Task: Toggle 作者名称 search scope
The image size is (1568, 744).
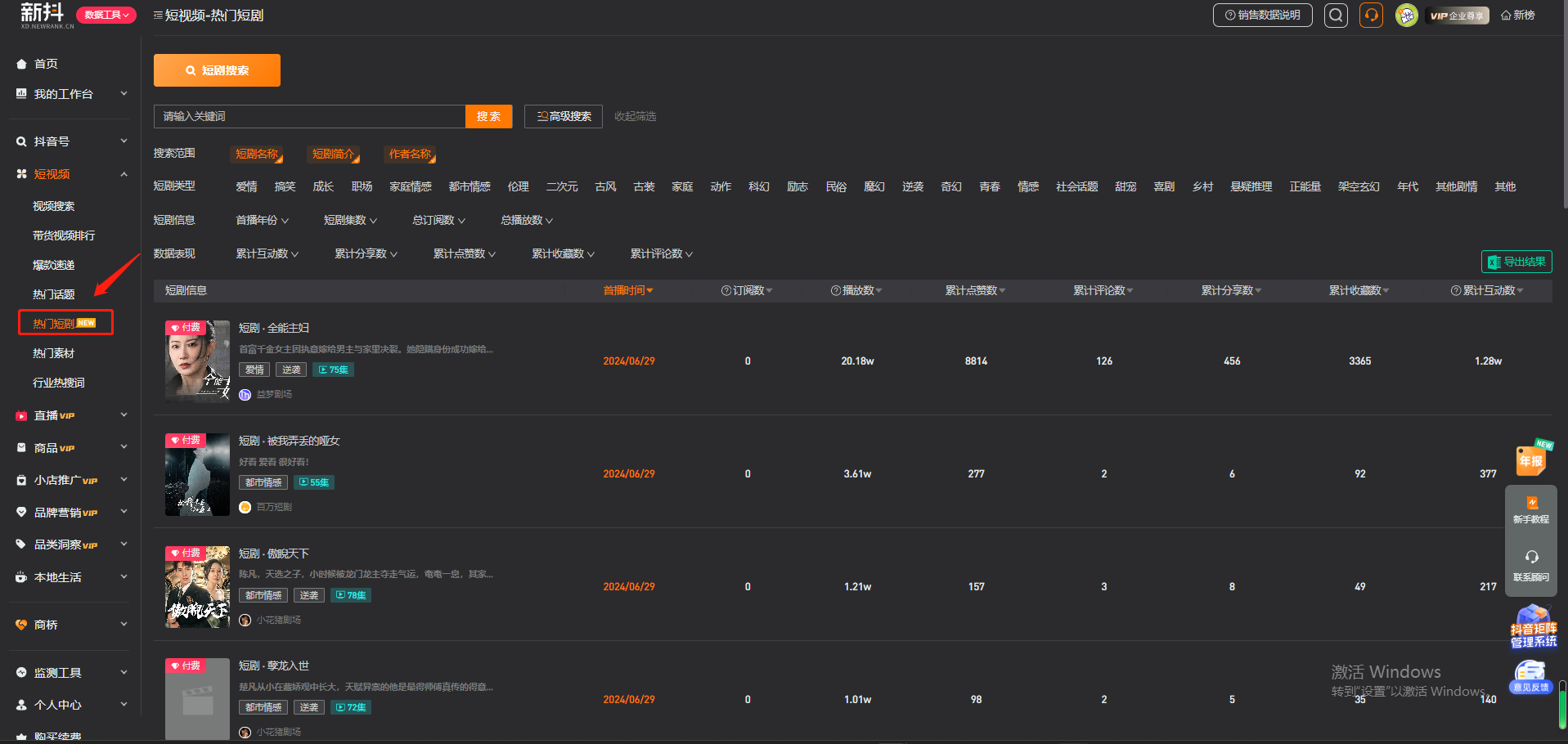Action: click(x=411, y=154)
